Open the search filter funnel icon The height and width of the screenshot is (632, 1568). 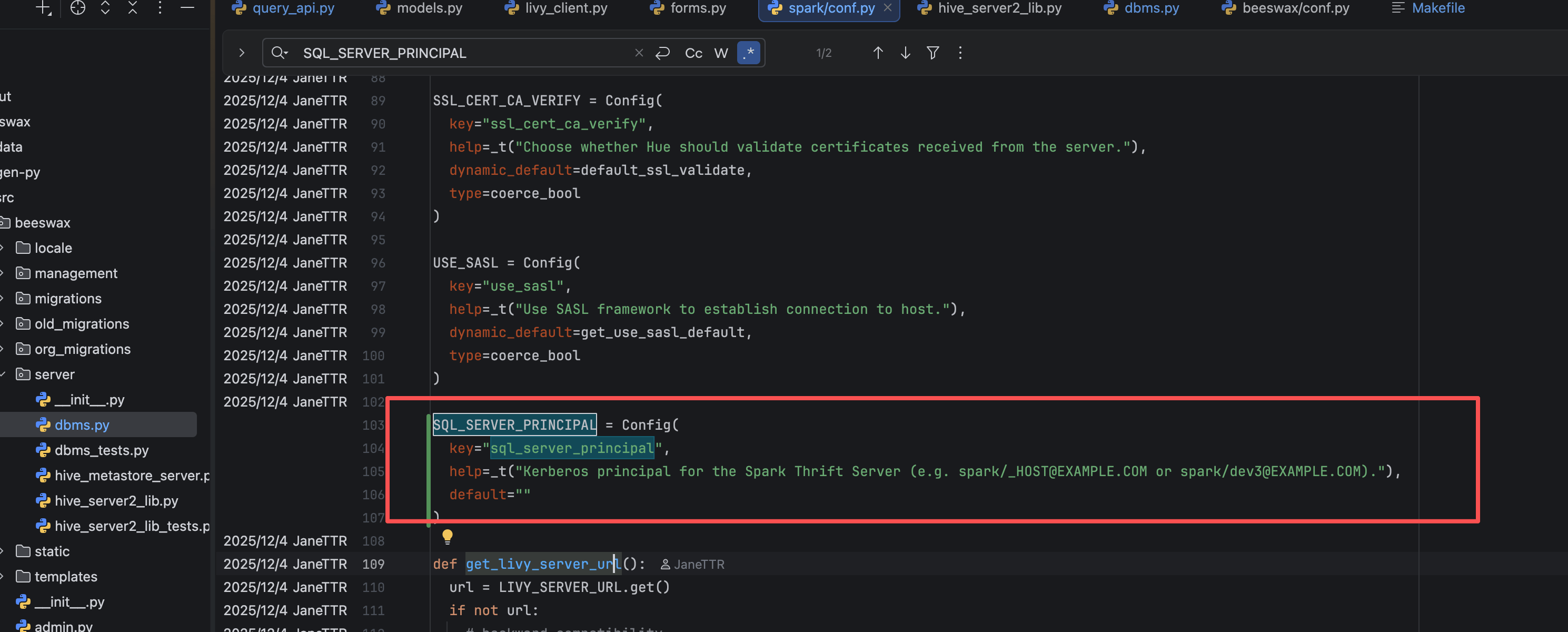coord(932,53)
